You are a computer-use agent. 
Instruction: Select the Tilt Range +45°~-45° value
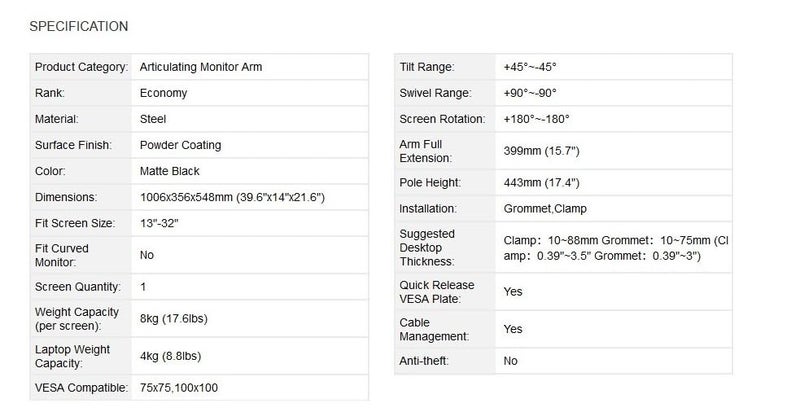click(x=530, y=67)
